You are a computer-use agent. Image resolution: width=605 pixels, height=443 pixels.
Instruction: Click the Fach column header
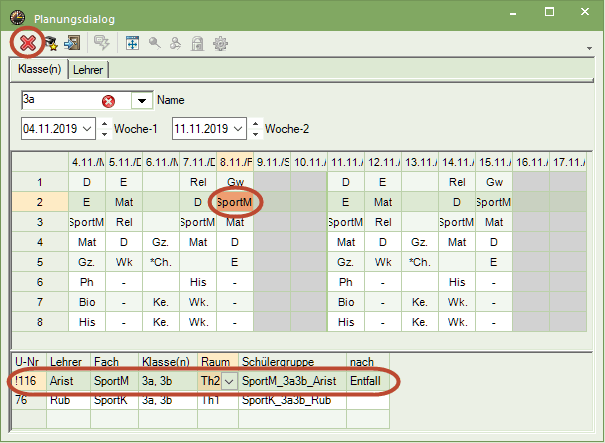[115, 362]
